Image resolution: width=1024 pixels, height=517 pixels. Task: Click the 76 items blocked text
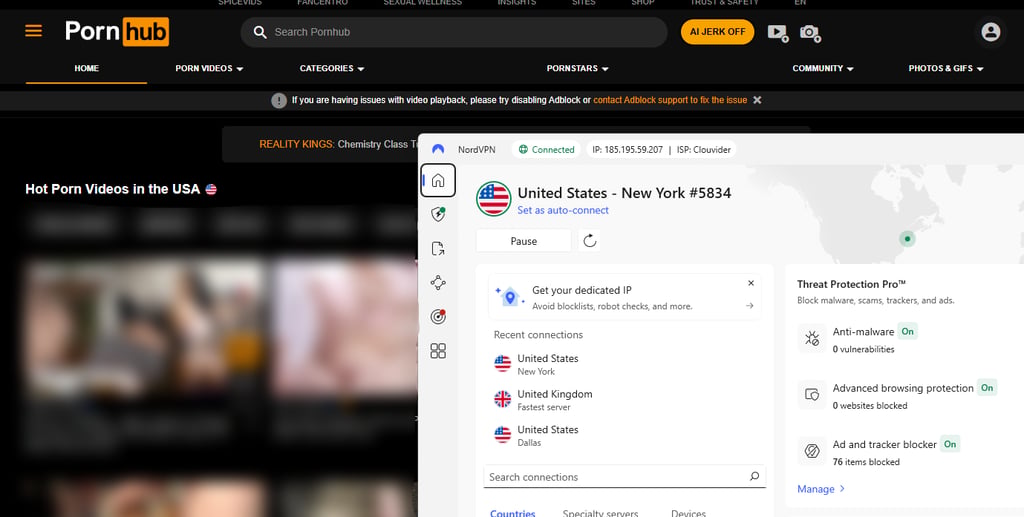click(866, 462)
